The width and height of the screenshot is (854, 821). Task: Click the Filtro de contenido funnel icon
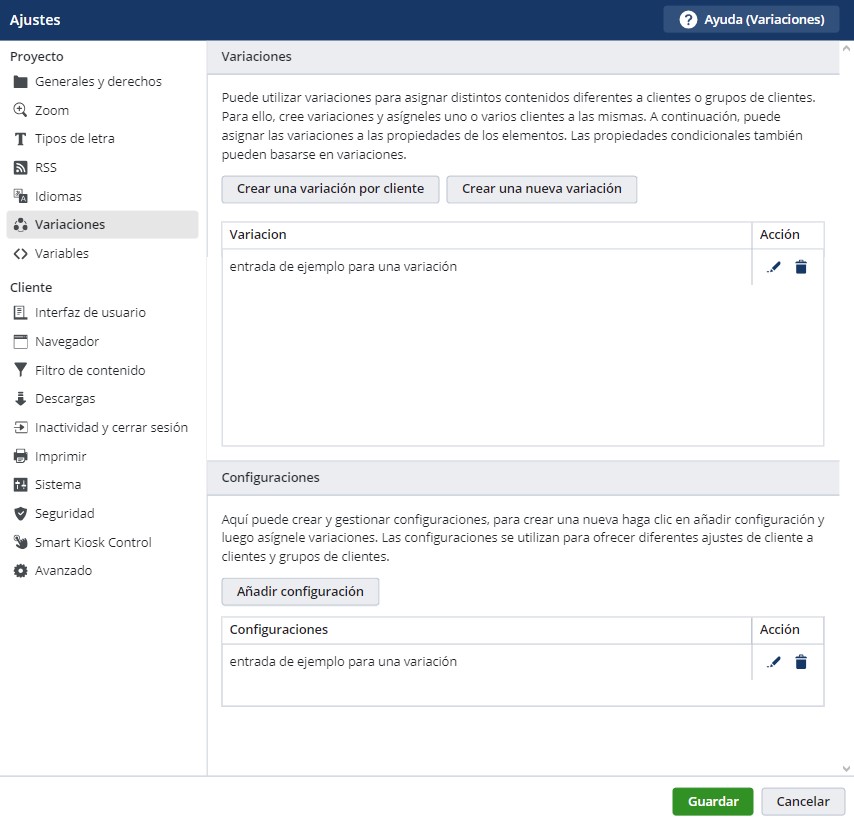click(x=20, y=370)
